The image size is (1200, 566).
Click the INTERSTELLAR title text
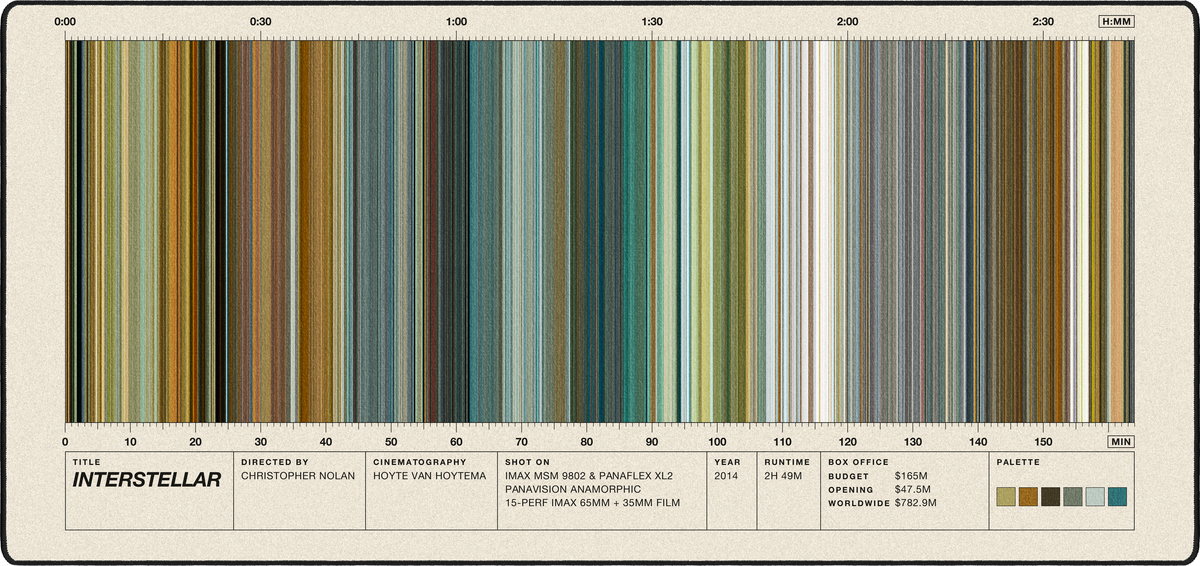146,480
